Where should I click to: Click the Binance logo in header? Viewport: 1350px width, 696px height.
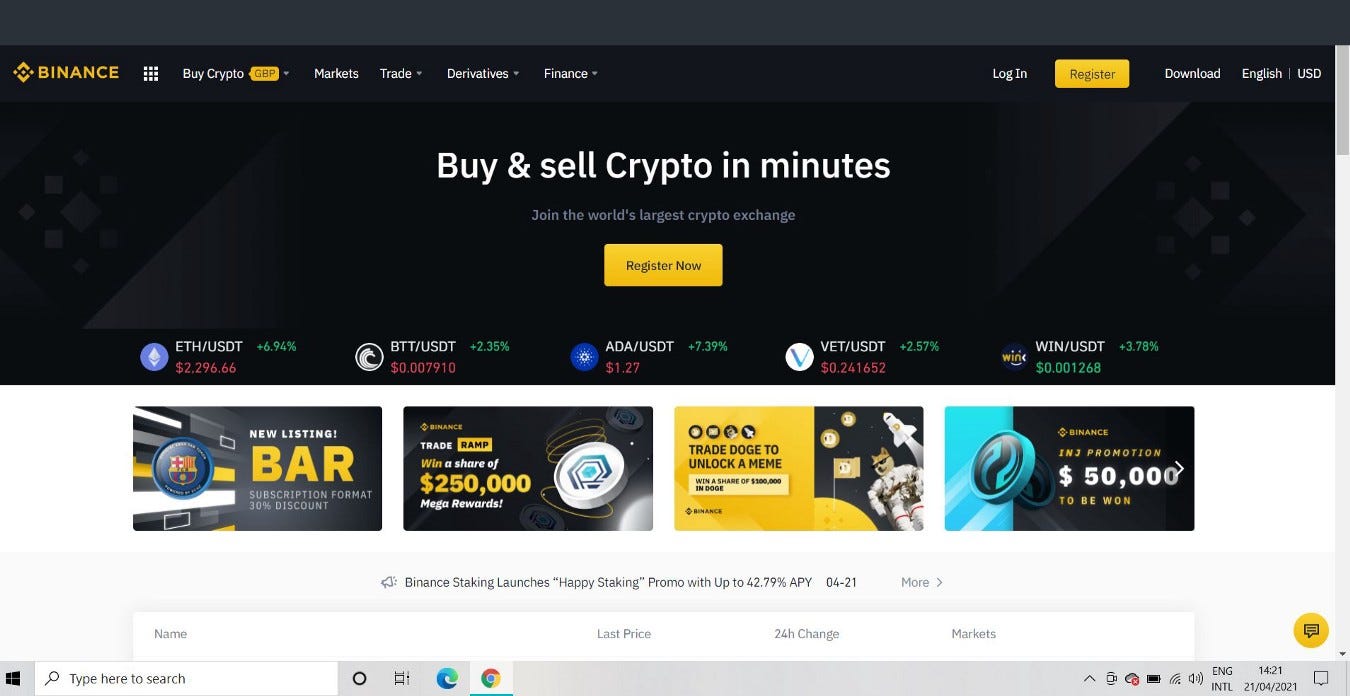(66, 73)
